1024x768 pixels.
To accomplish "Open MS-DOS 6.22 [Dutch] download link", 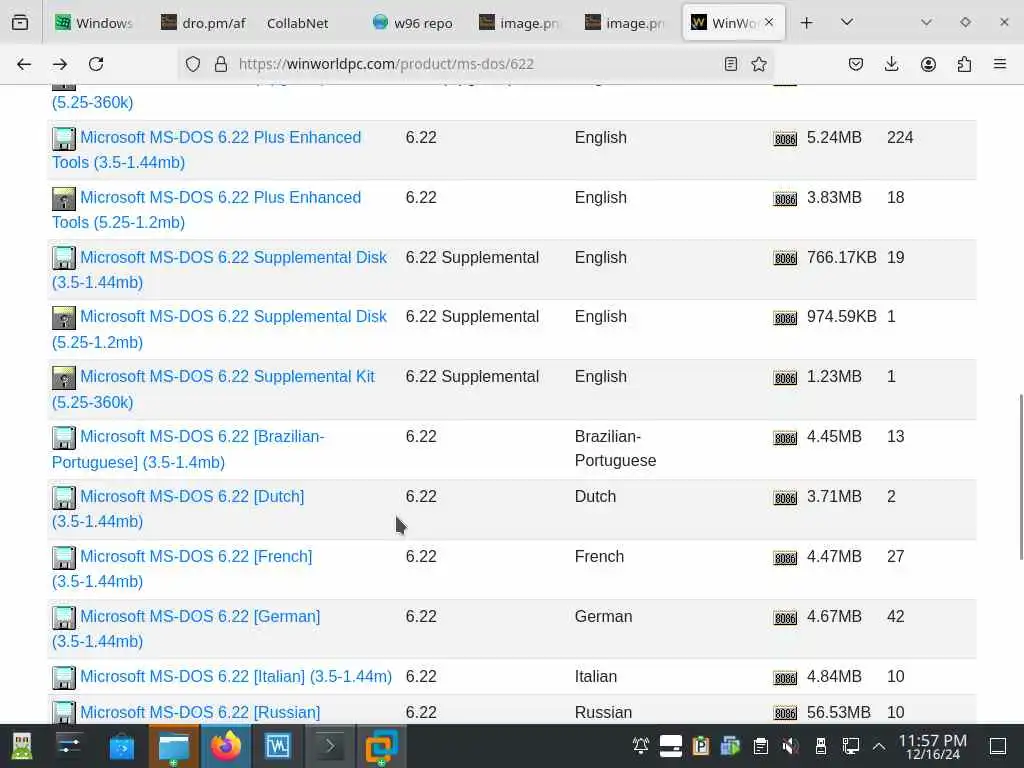I will (178, 509).
